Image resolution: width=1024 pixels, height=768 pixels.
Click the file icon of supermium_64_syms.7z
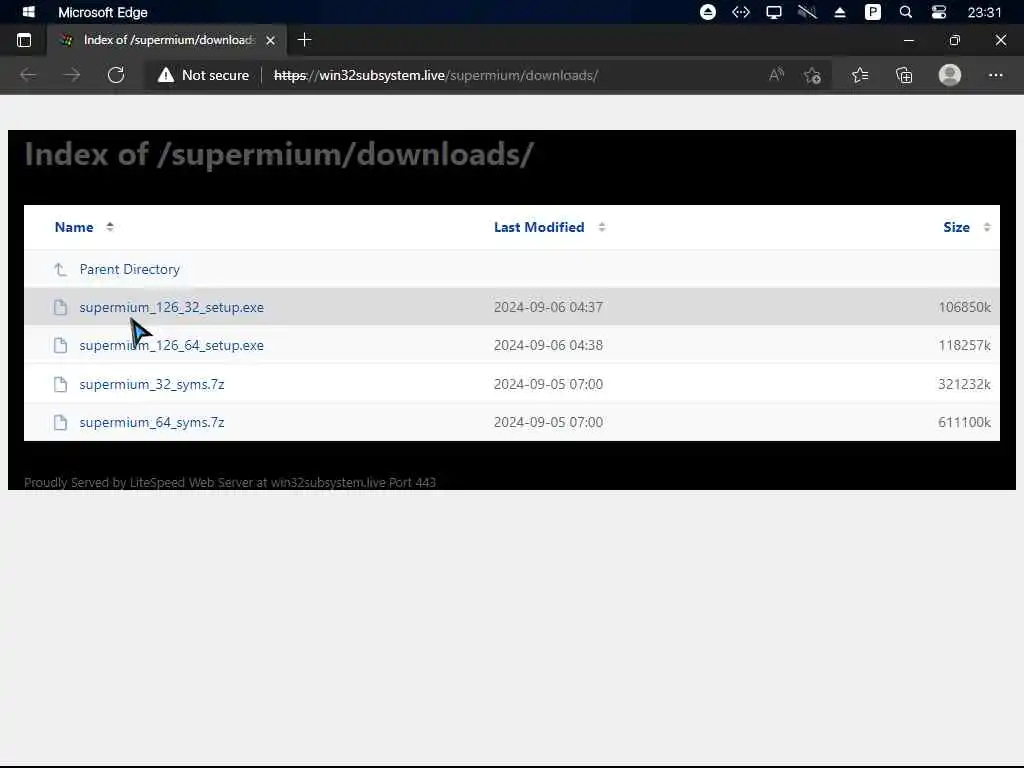(60, 423)
